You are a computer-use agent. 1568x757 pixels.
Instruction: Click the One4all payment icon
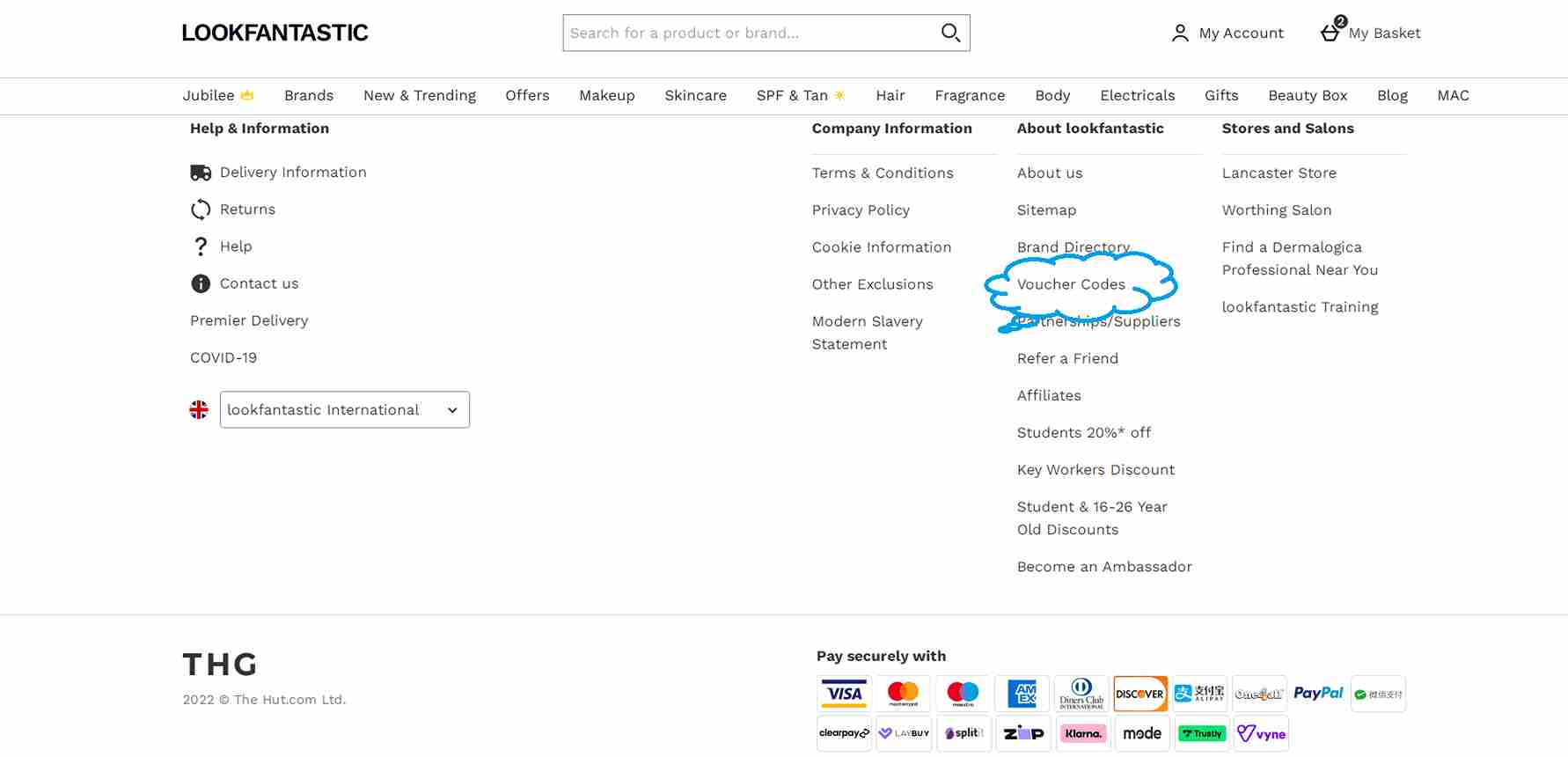pos(1259,694)
